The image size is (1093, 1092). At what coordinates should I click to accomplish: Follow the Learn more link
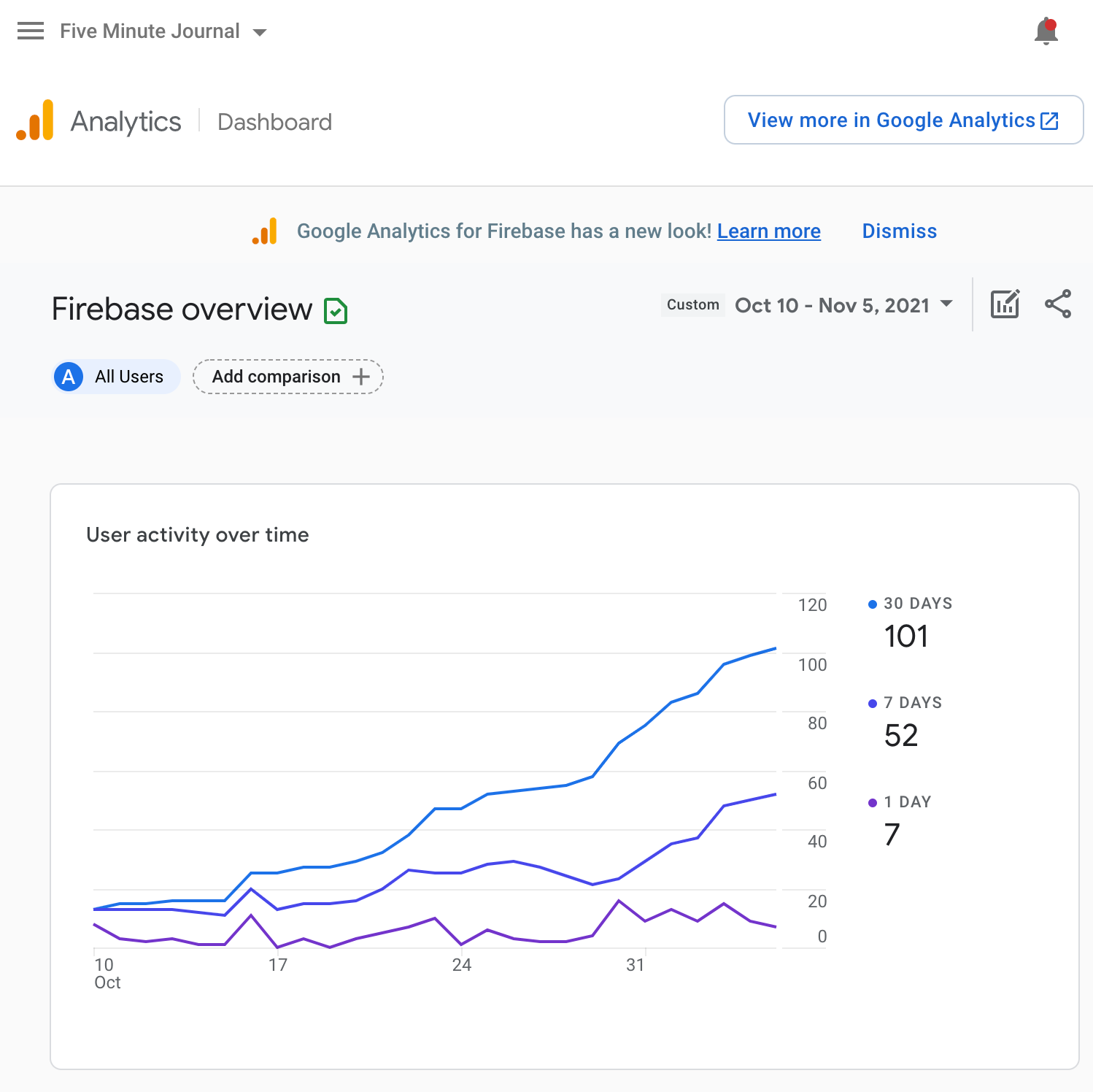769,231
